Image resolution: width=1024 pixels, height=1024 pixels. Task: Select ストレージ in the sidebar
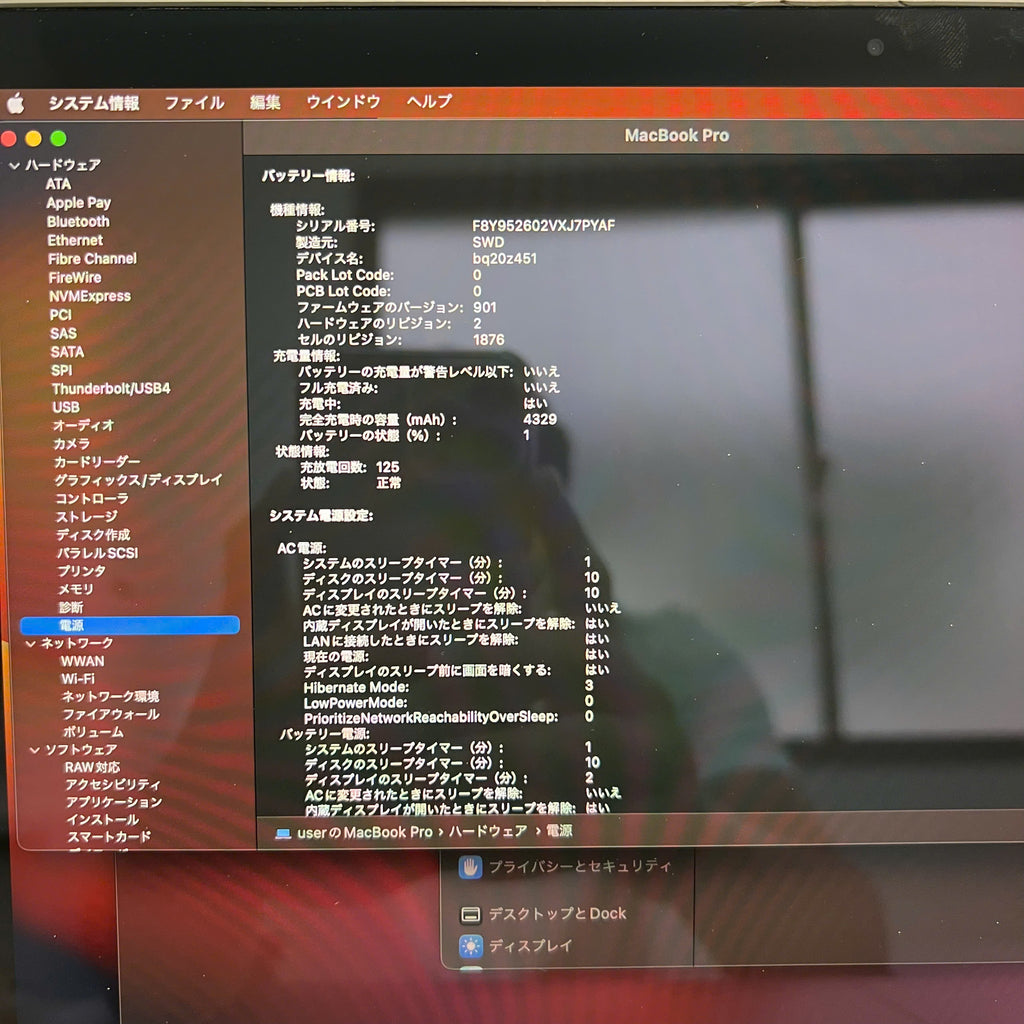[86, 517]
